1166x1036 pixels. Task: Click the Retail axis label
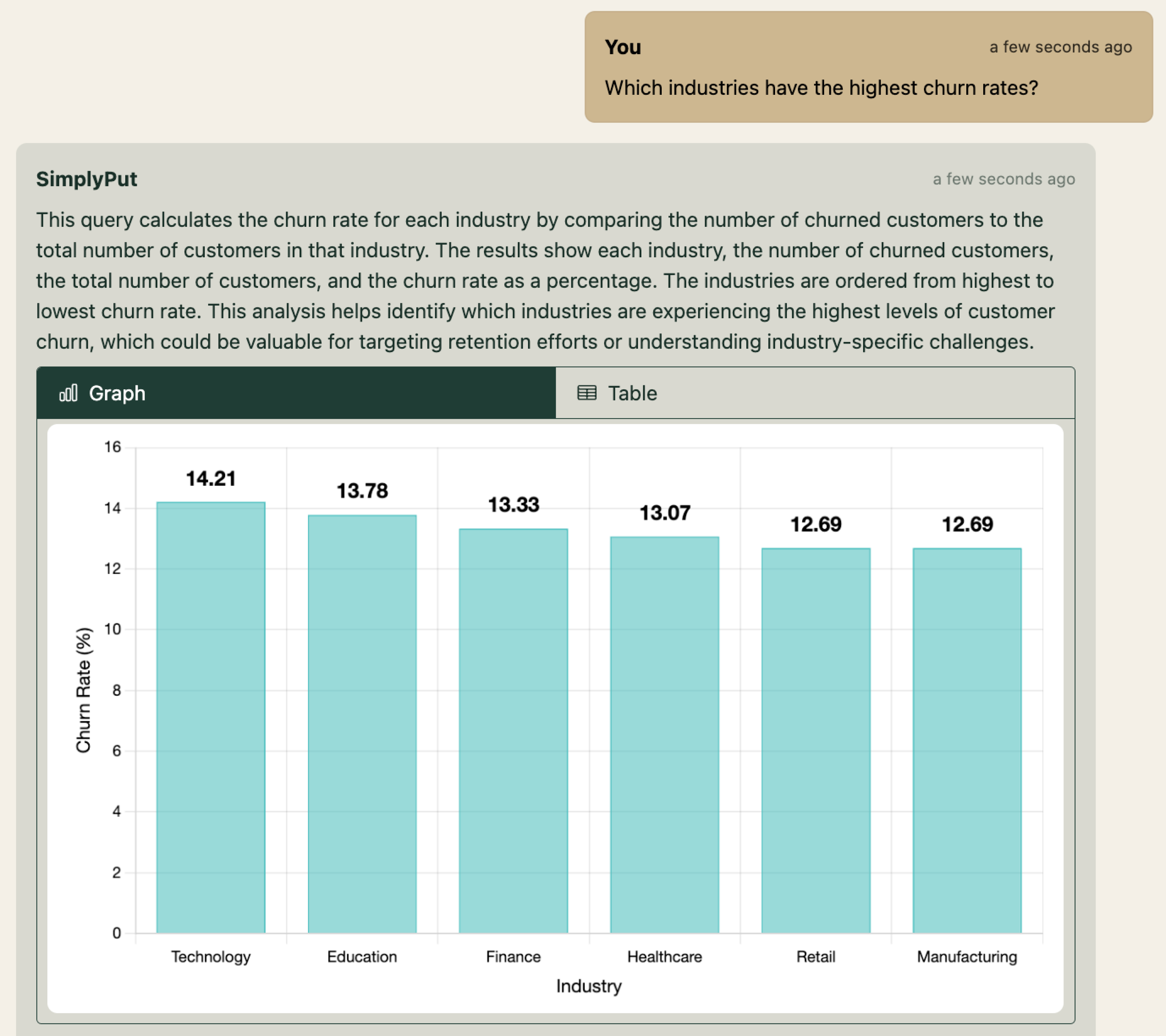pos(816,957)
